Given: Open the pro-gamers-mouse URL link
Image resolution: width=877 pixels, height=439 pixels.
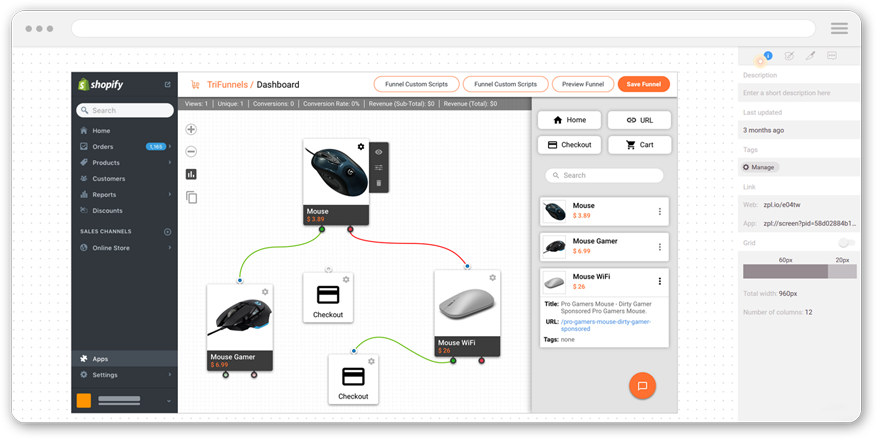Looking at the screenshot, I should (606, 325).
